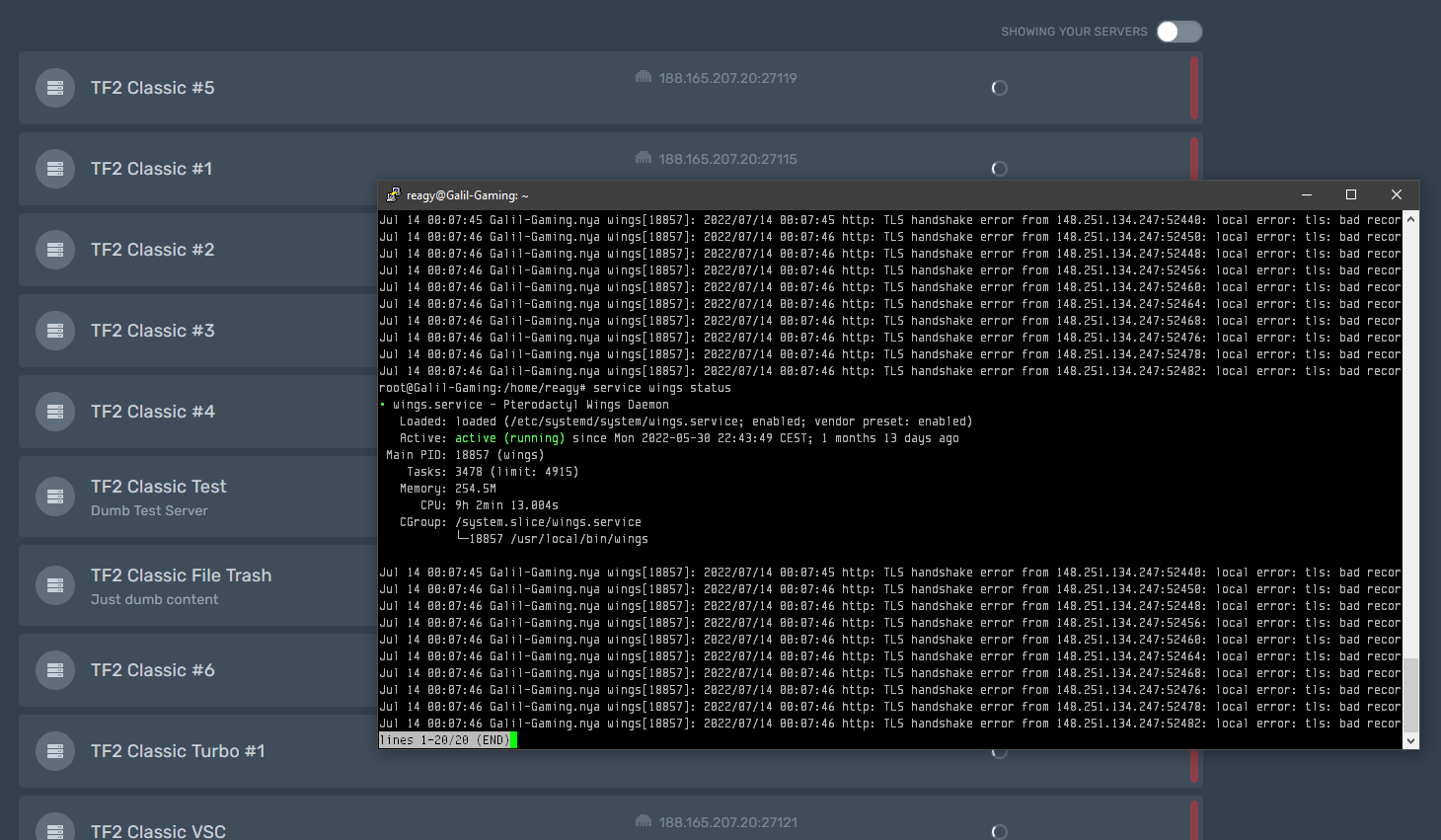Select the address 188.165.207.20:27119
The image size is (1441, 840).
click(x=728, y=78)
